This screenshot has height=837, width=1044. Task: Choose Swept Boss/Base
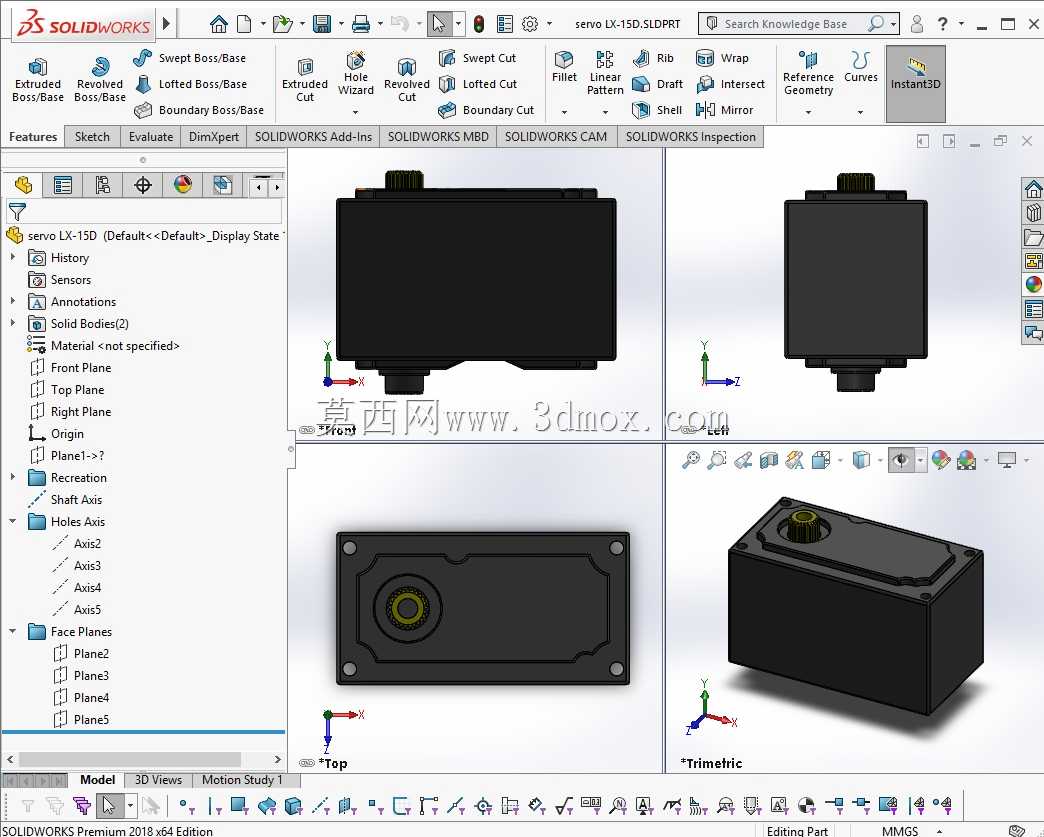190,58
